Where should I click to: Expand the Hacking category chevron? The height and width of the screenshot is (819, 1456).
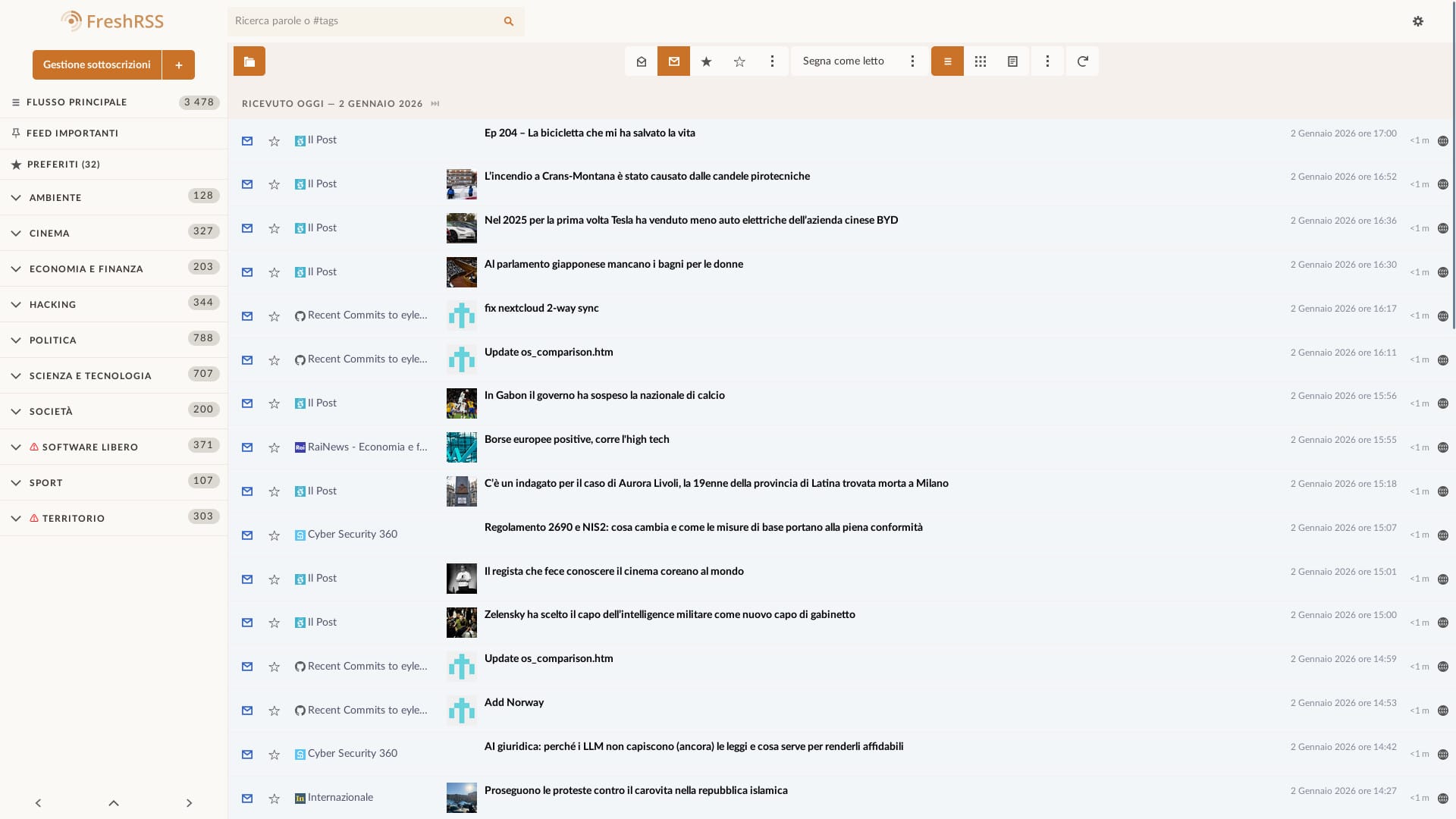[16, 305]
